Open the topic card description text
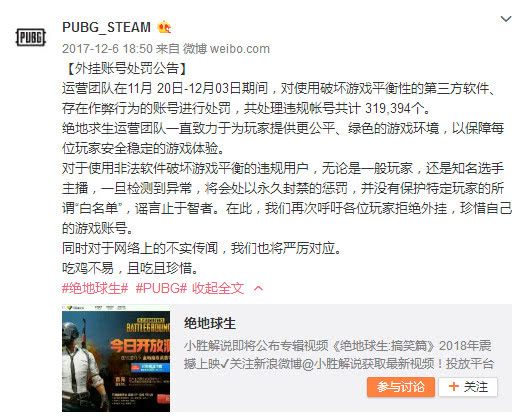524x418 pixels. coord(339,355)
